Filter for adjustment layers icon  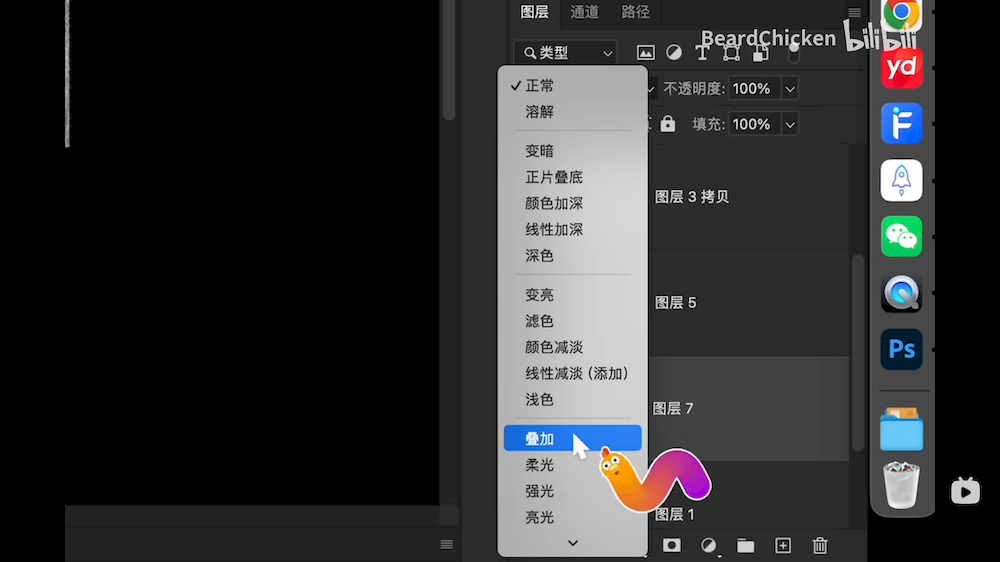pos(674,53)
